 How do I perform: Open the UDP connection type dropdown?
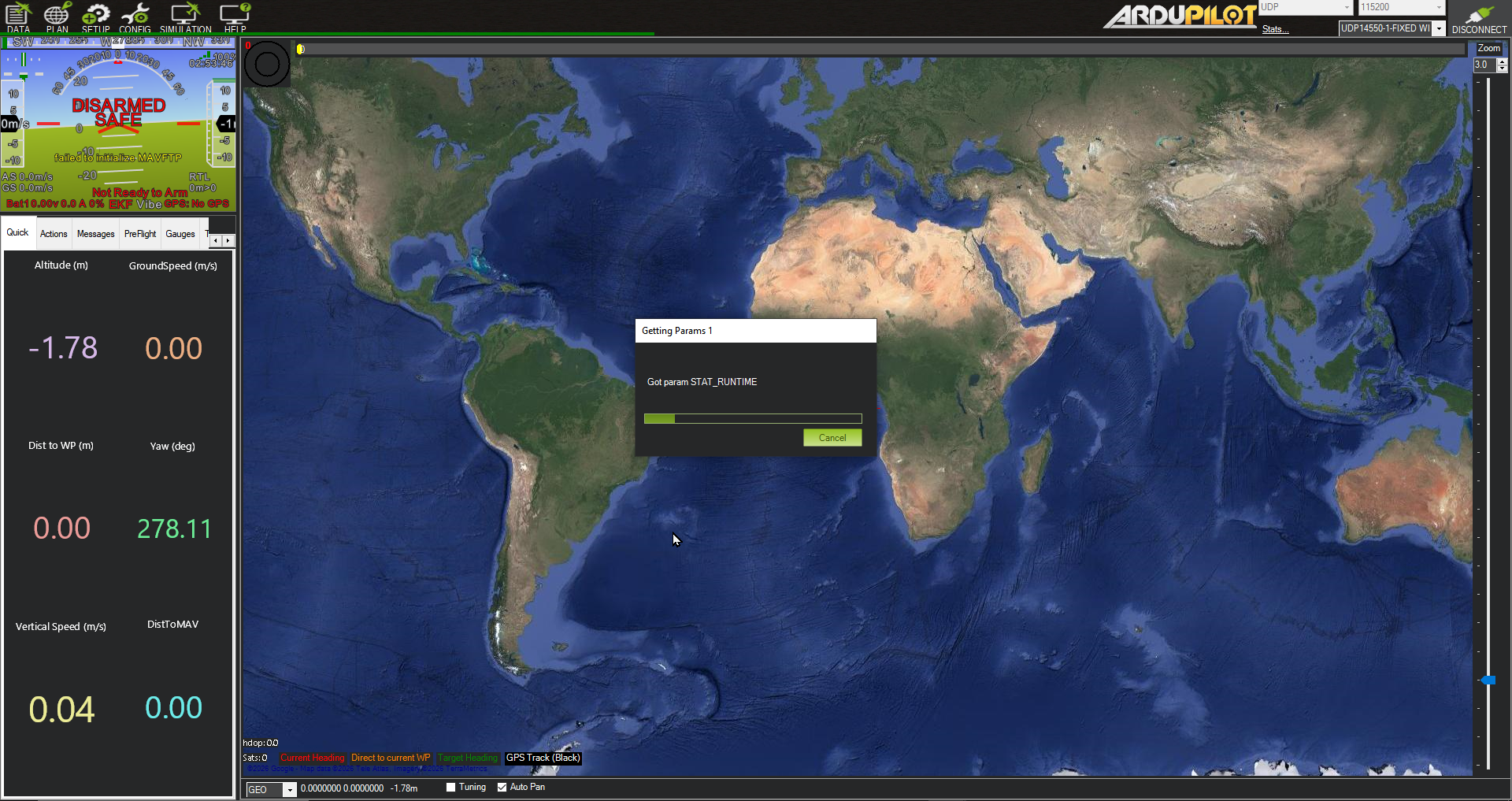[1306, 7]
